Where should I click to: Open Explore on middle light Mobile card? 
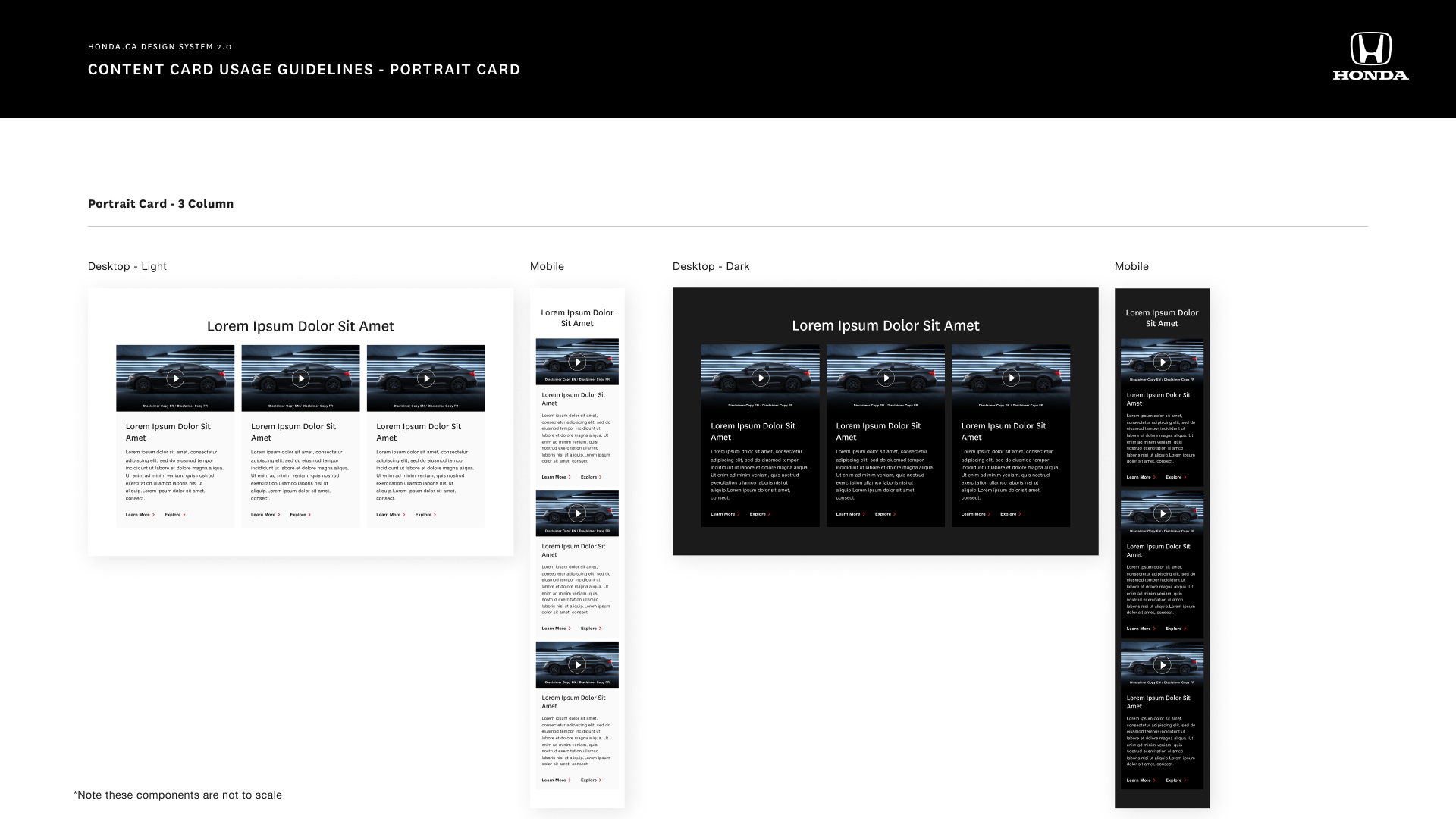pos(591,629)
